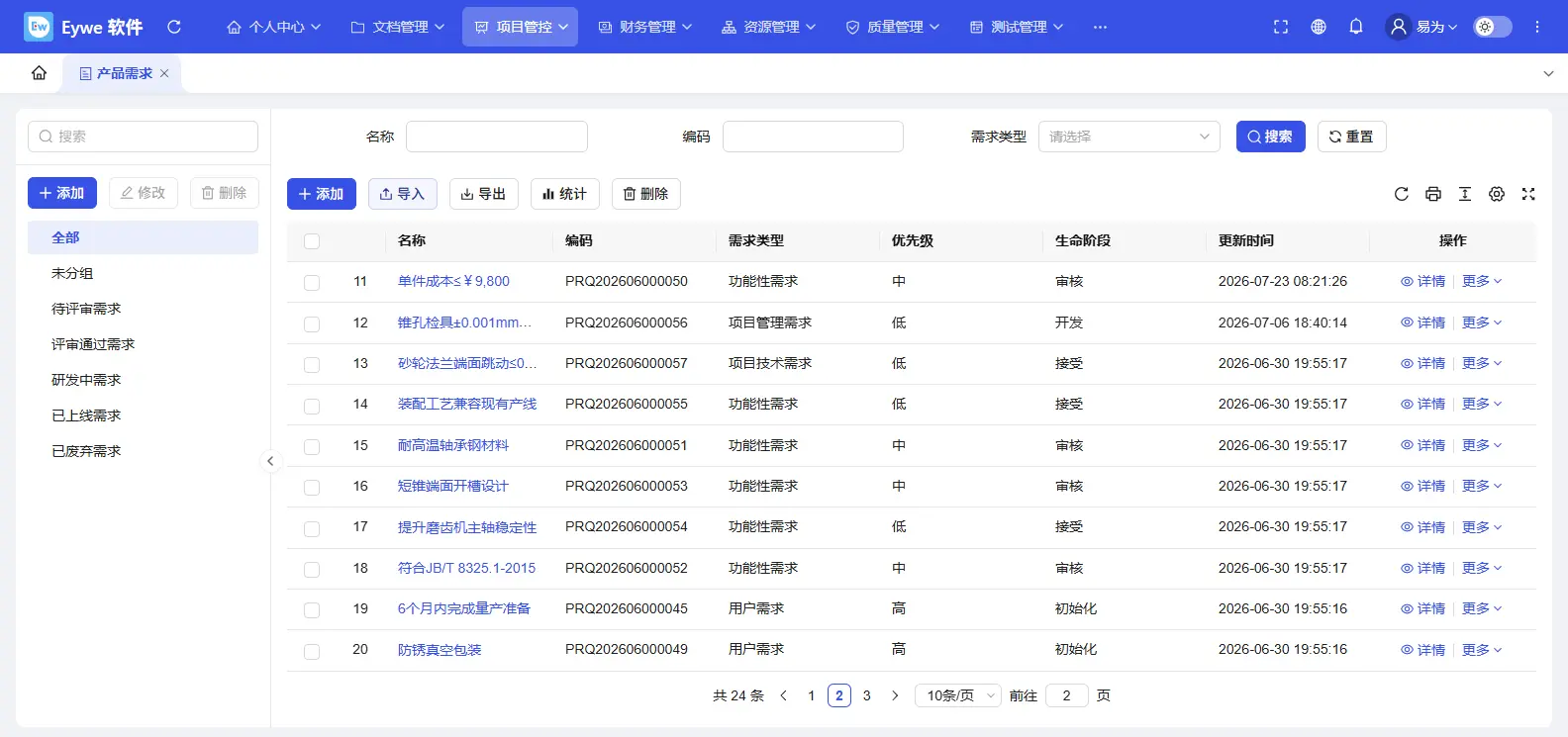
Task: Open the 10条/页 page size dropdown
Action: click(x=958, y=695)
